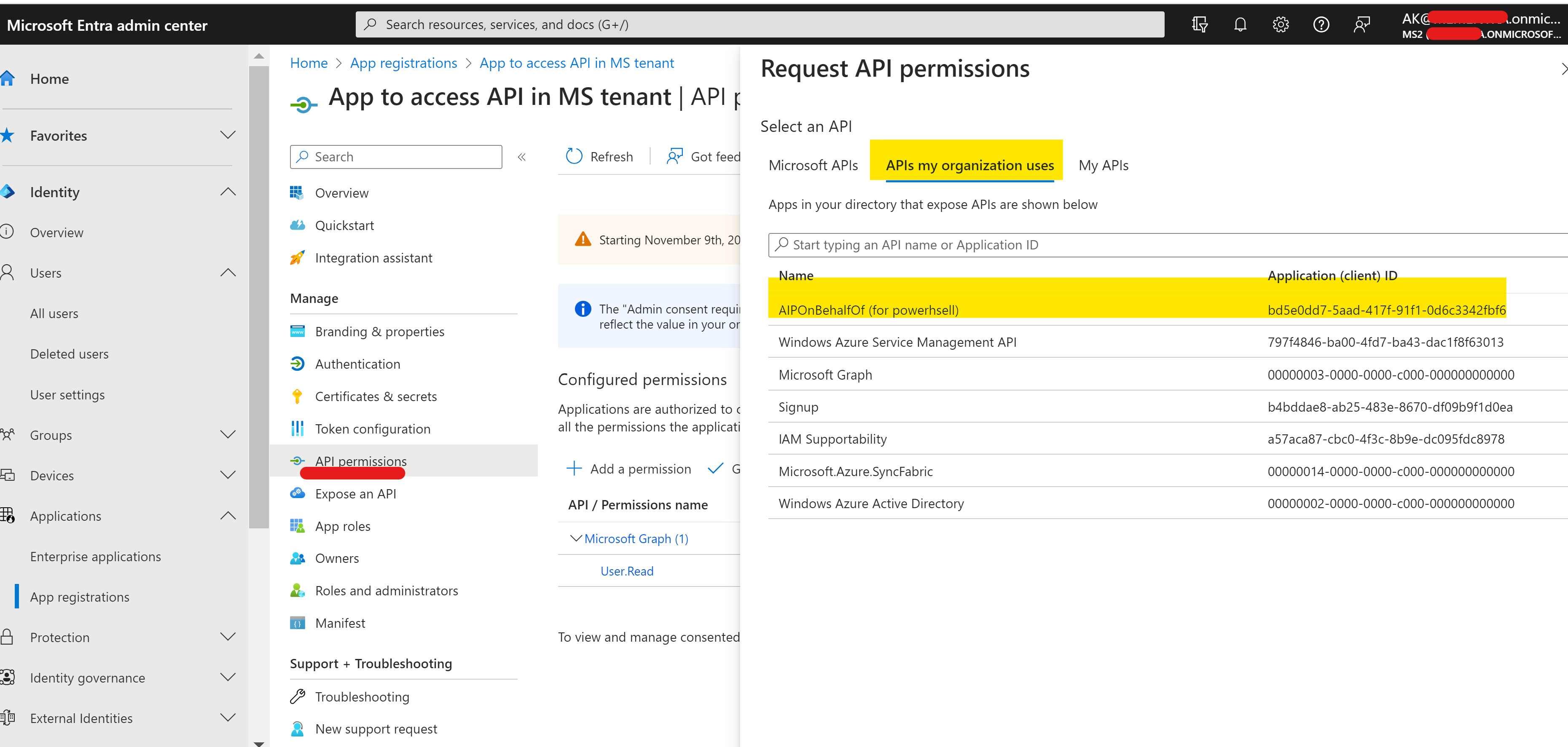Open Certificates & secrets key icon
The height and width of the screenshot is (747, 1568).
point(297,396)
